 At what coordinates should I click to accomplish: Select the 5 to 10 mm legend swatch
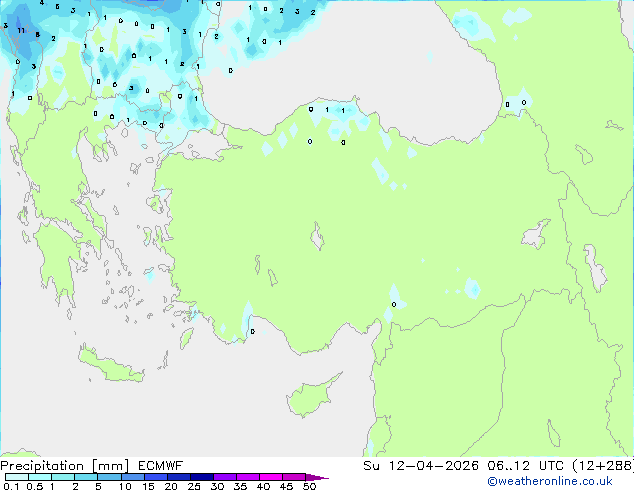109,477
